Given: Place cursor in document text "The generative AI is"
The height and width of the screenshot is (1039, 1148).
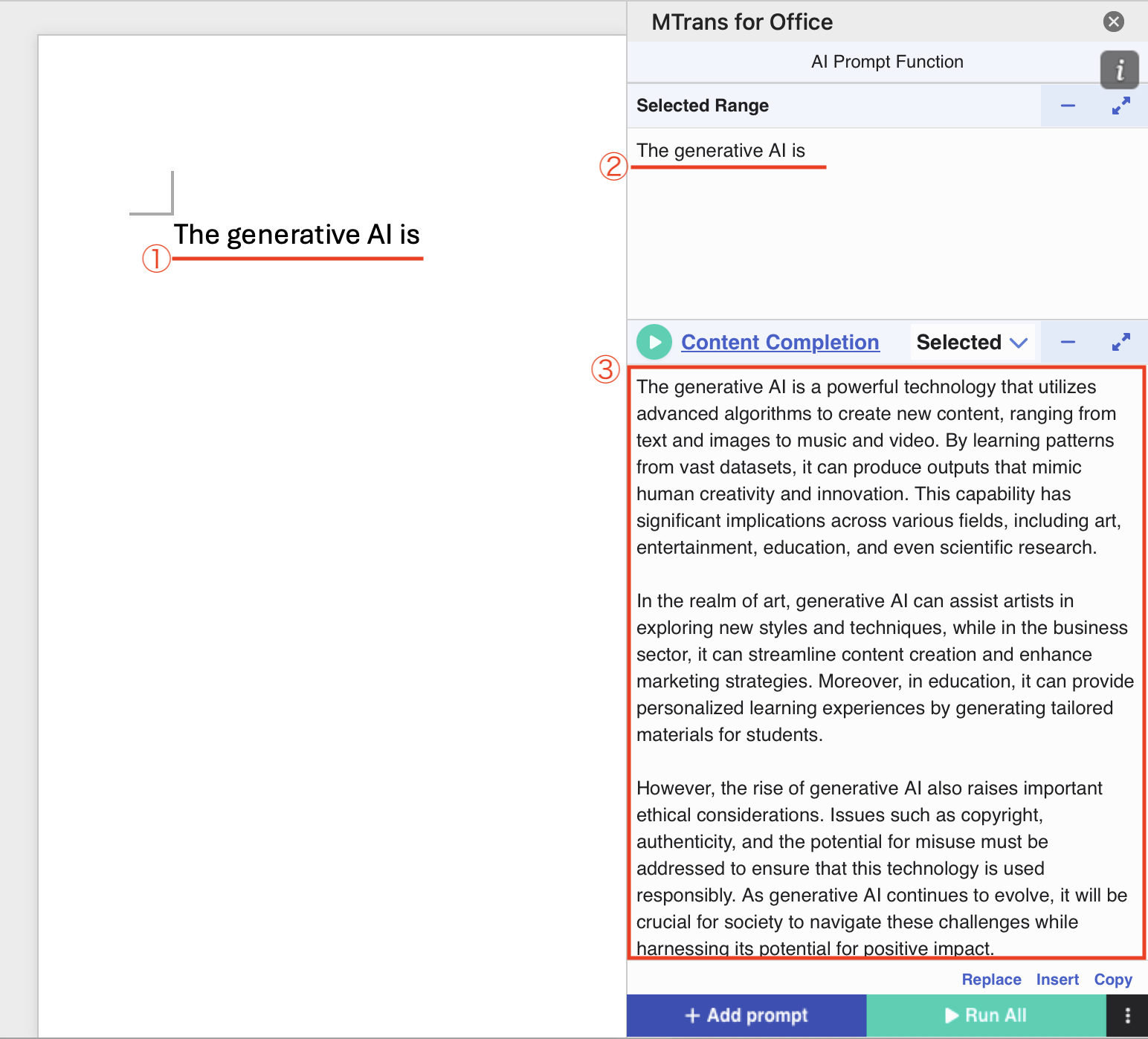Looking at the screenshot, I should pos(297,235).
